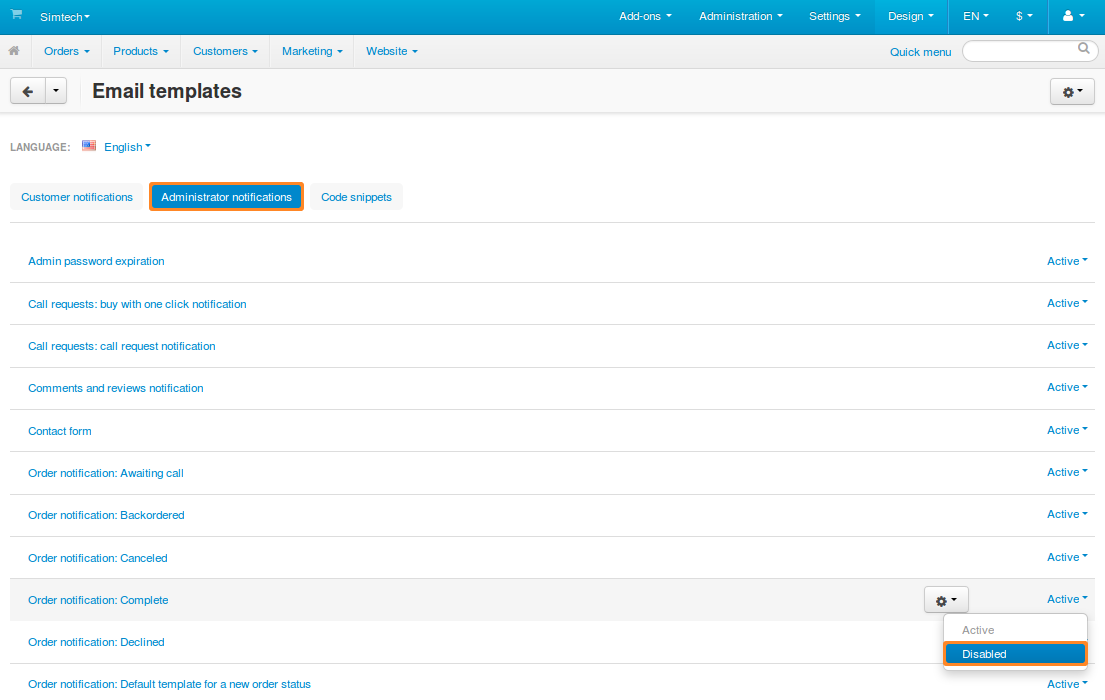Click the shopping cart storefront icon
1105x700 pixels.
[x=16, y=15]
